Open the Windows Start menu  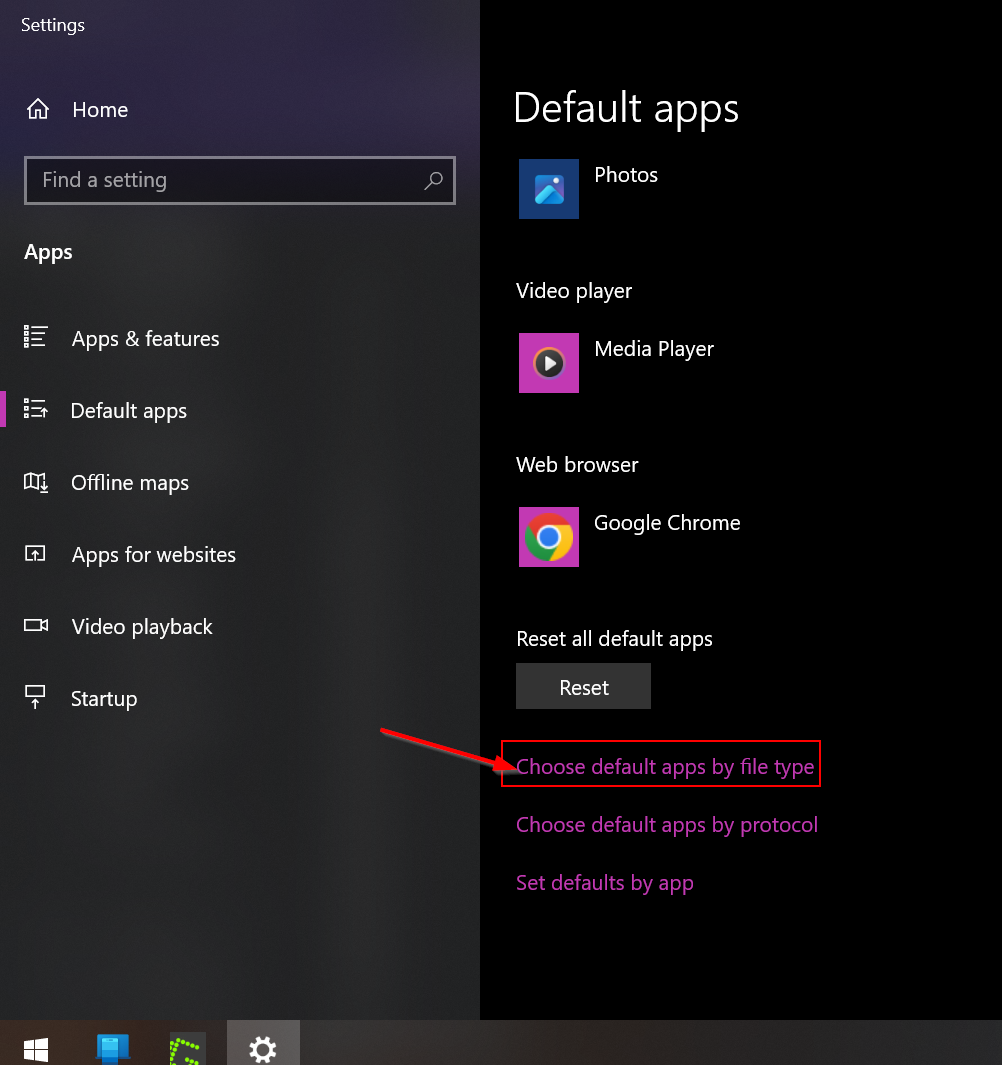(36, 1049)
